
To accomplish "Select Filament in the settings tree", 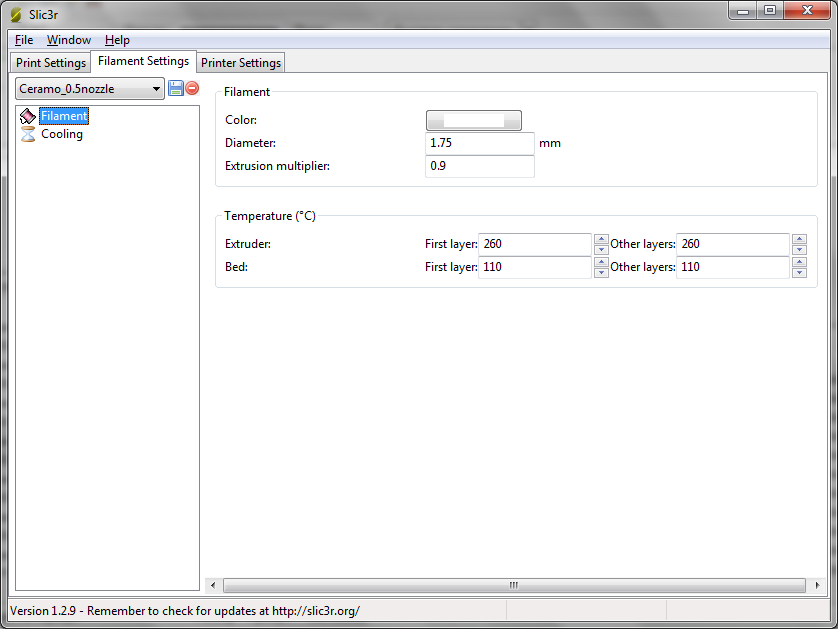I will 64,116.
